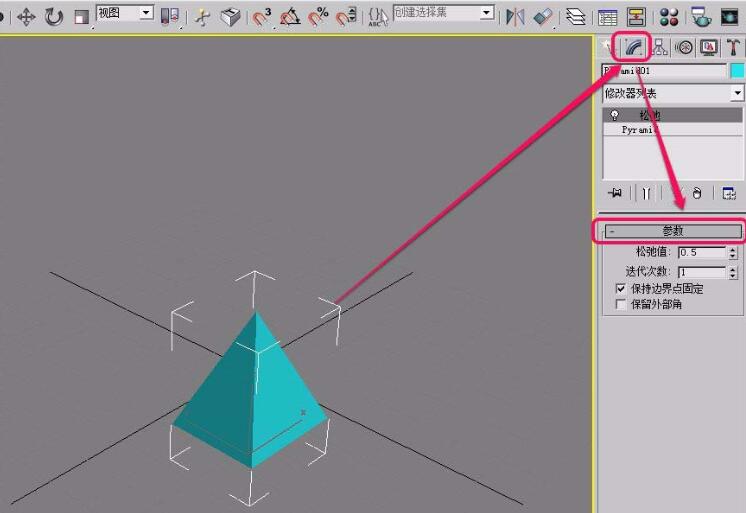The height and width of the screenshot is (513, 746).
Task: Open the Material Editor
Action: (669, 18)
